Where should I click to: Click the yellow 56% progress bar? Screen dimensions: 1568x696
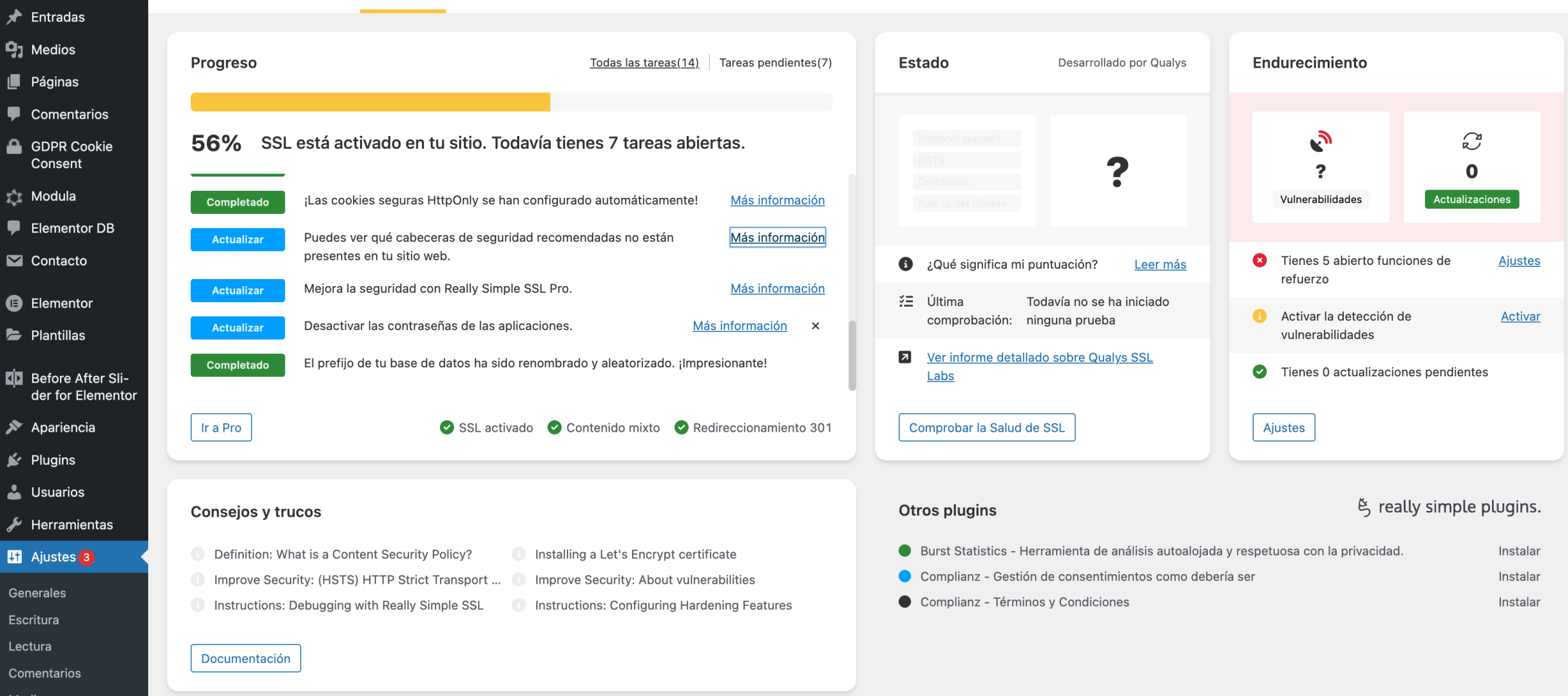370,102
